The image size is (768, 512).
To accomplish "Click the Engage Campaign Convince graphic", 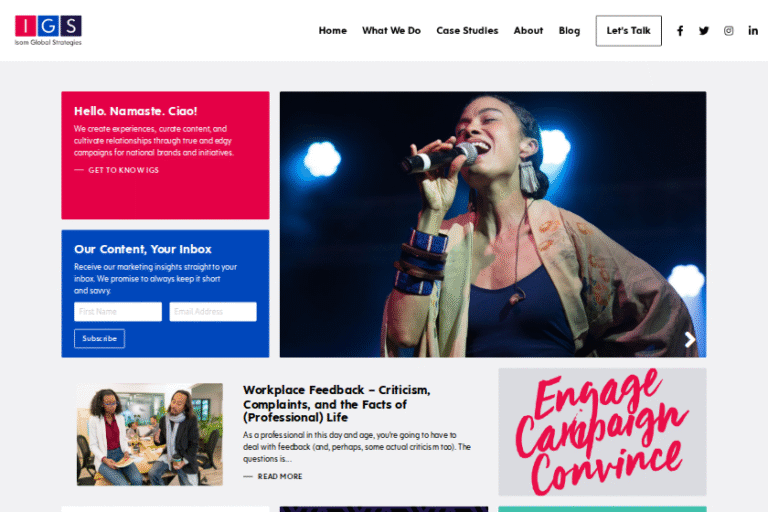I will point(602,432).
